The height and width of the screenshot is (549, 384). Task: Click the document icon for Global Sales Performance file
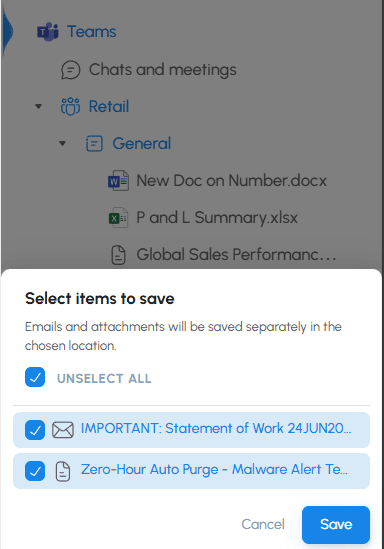click(118, 255)
